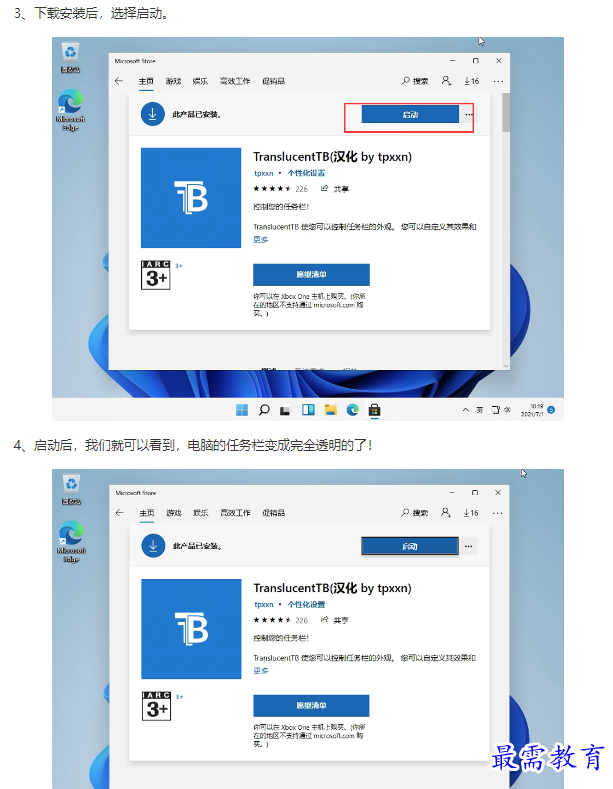Click 启动 button in step 3 screenshot
The height and width of the screenshot is (789, 613).
point(410,114)
